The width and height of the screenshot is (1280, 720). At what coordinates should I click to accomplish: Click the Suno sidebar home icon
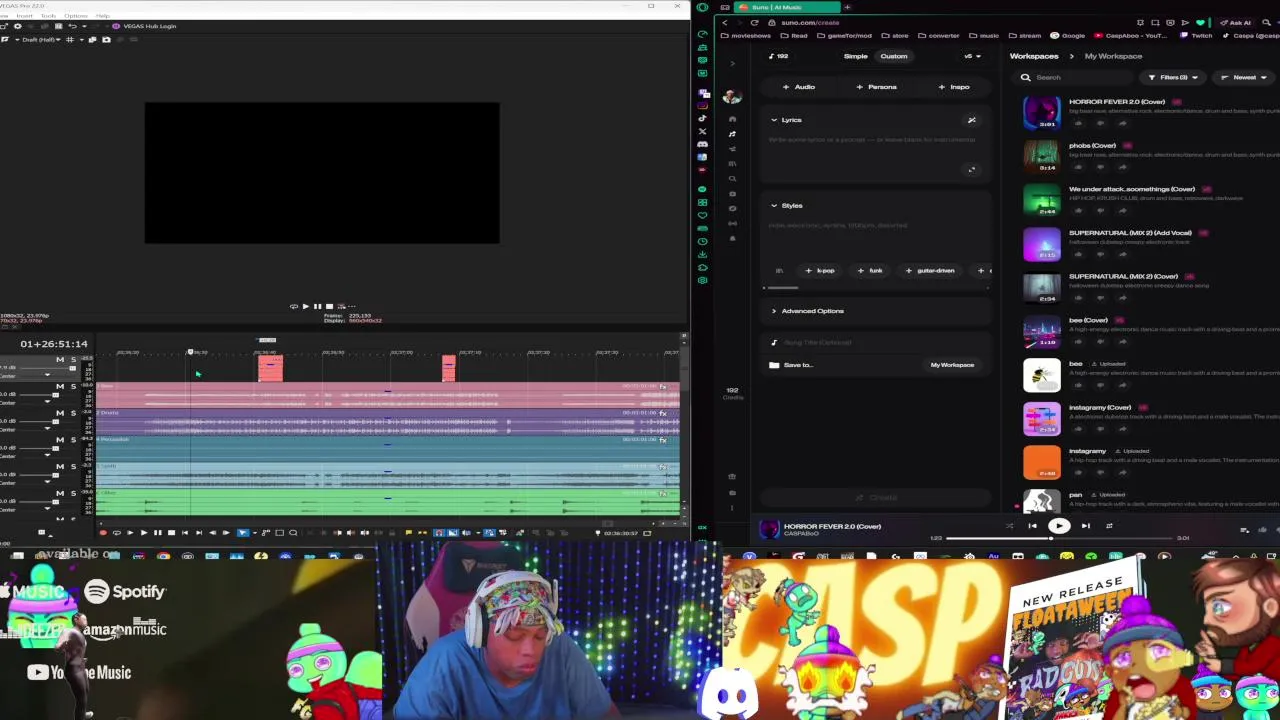732,119
